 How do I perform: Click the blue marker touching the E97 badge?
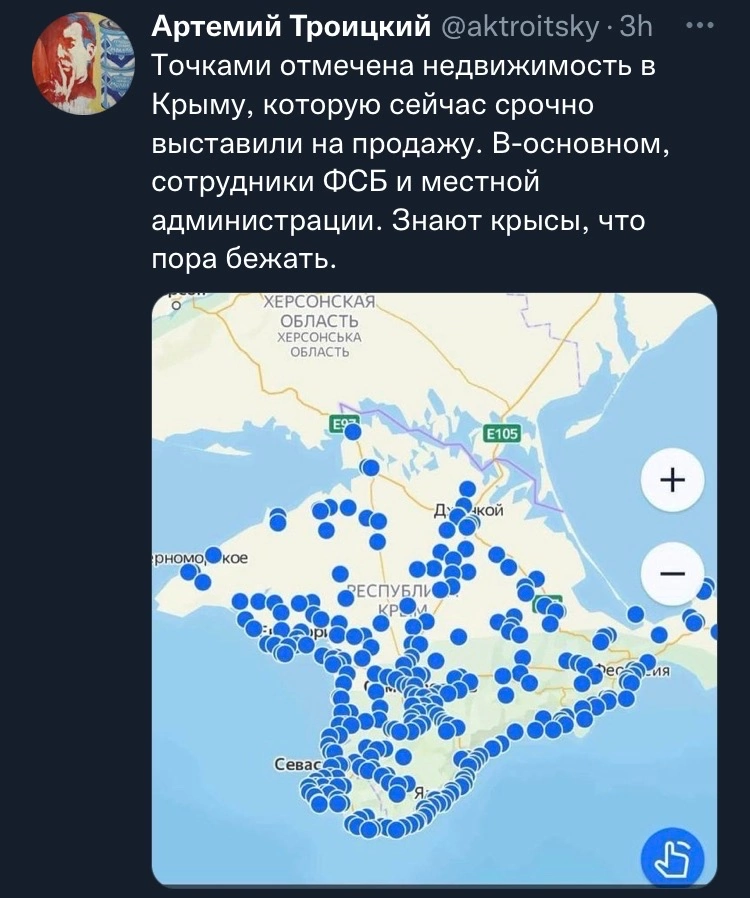[352, 434]
